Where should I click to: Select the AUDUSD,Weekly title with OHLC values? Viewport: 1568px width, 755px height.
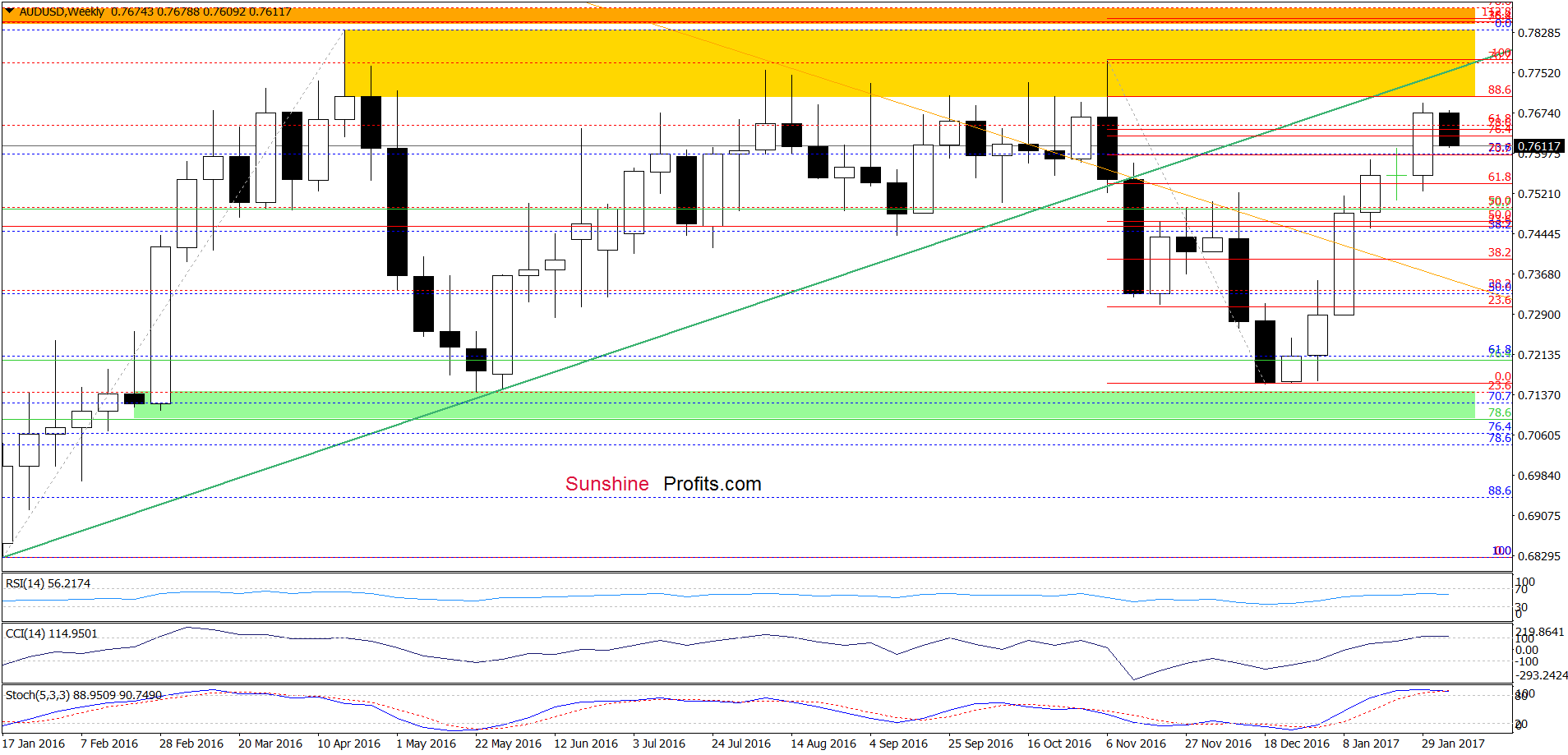[154, 12]
